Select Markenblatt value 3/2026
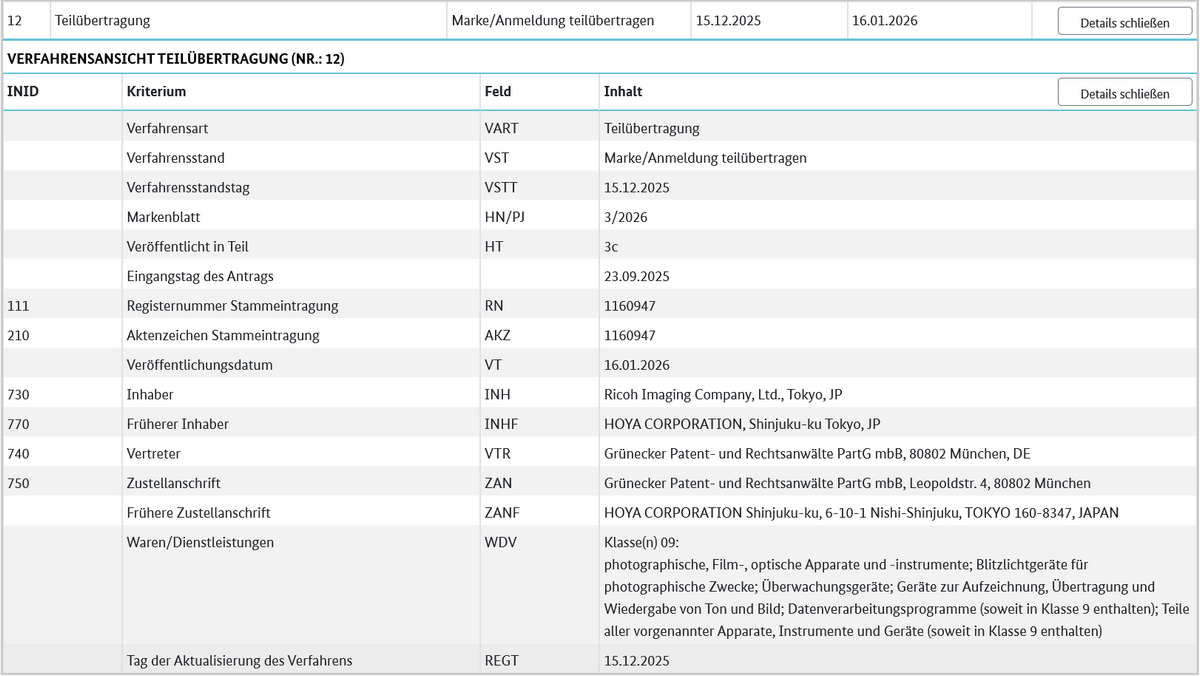 click(x=625, y=217)
